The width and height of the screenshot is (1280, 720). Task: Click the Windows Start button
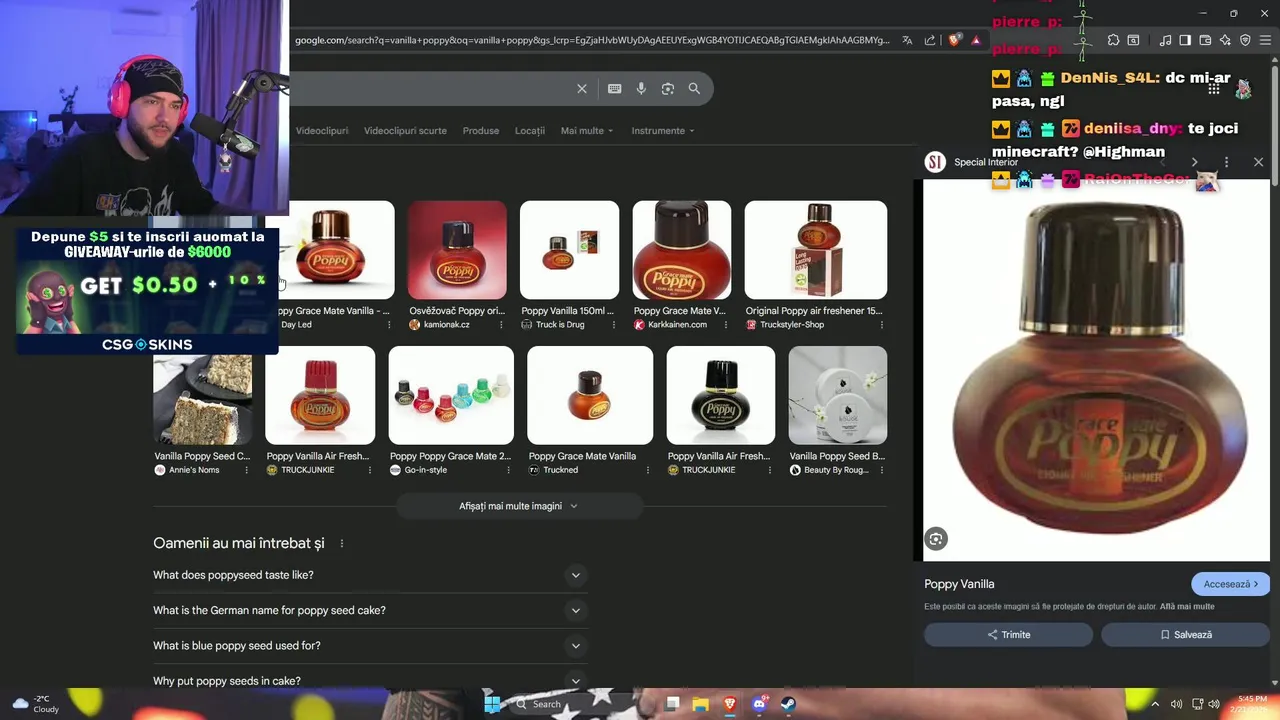pos(492,704)
